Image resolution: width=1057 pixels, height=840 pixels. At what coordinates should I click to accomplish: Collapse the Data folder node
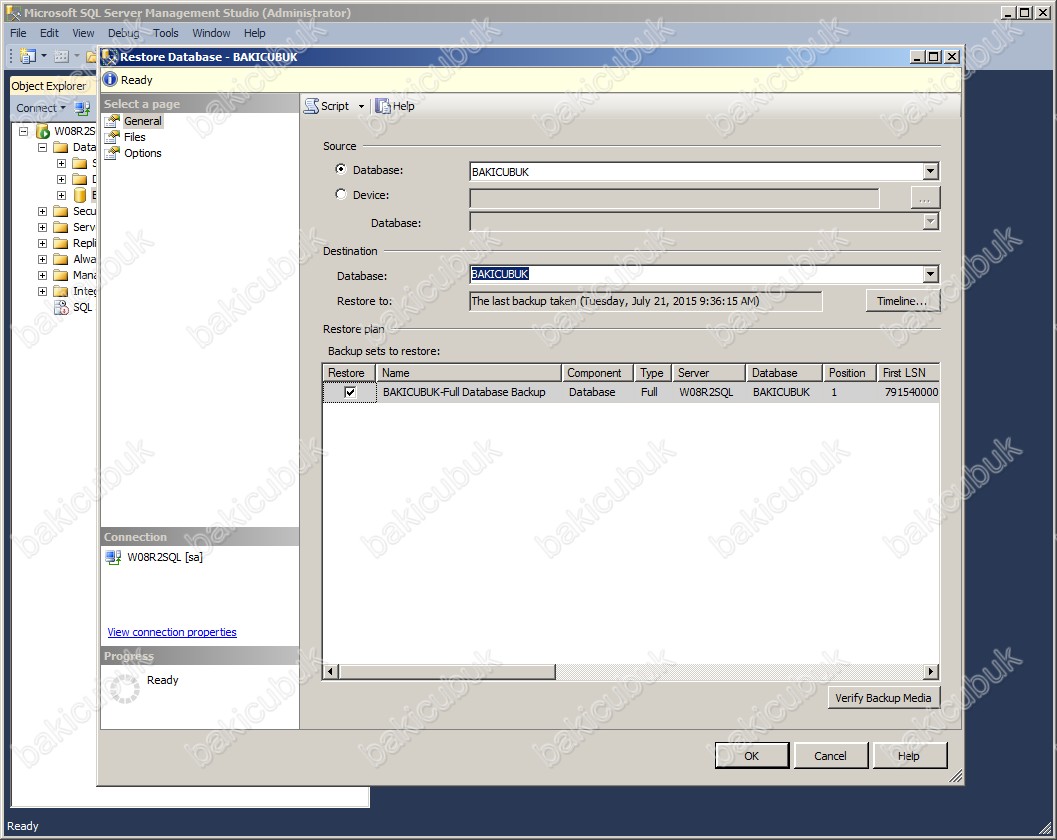coord(42,147)
